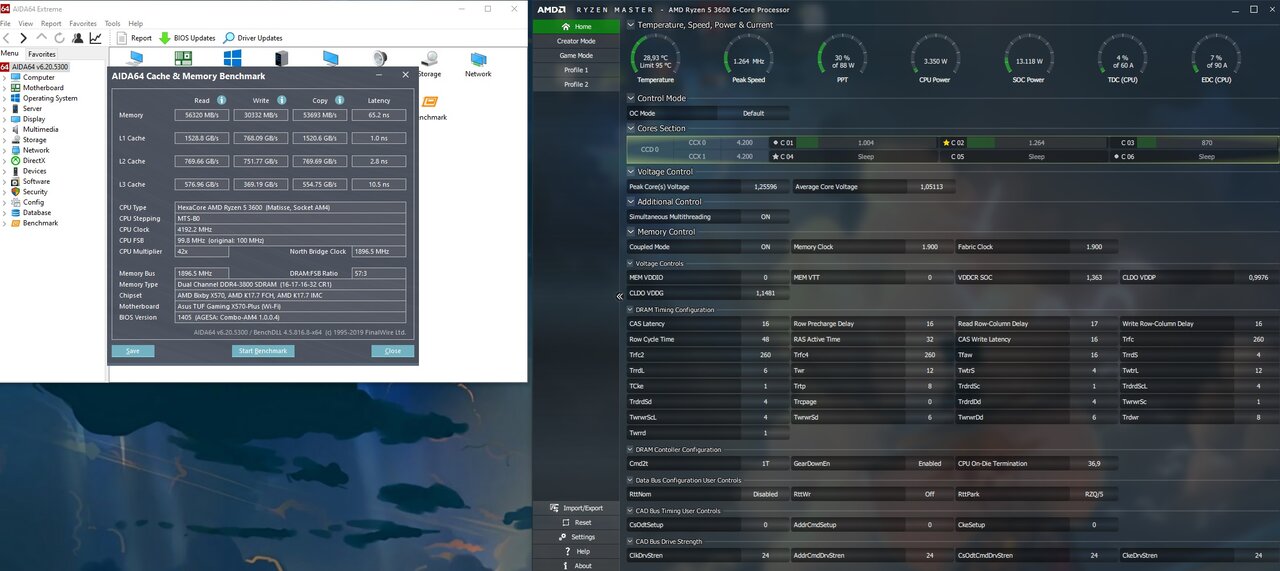Click Save in the benchmark dialog
Viewport: 1280px width, 571px height.
click(x=133, y=351)
